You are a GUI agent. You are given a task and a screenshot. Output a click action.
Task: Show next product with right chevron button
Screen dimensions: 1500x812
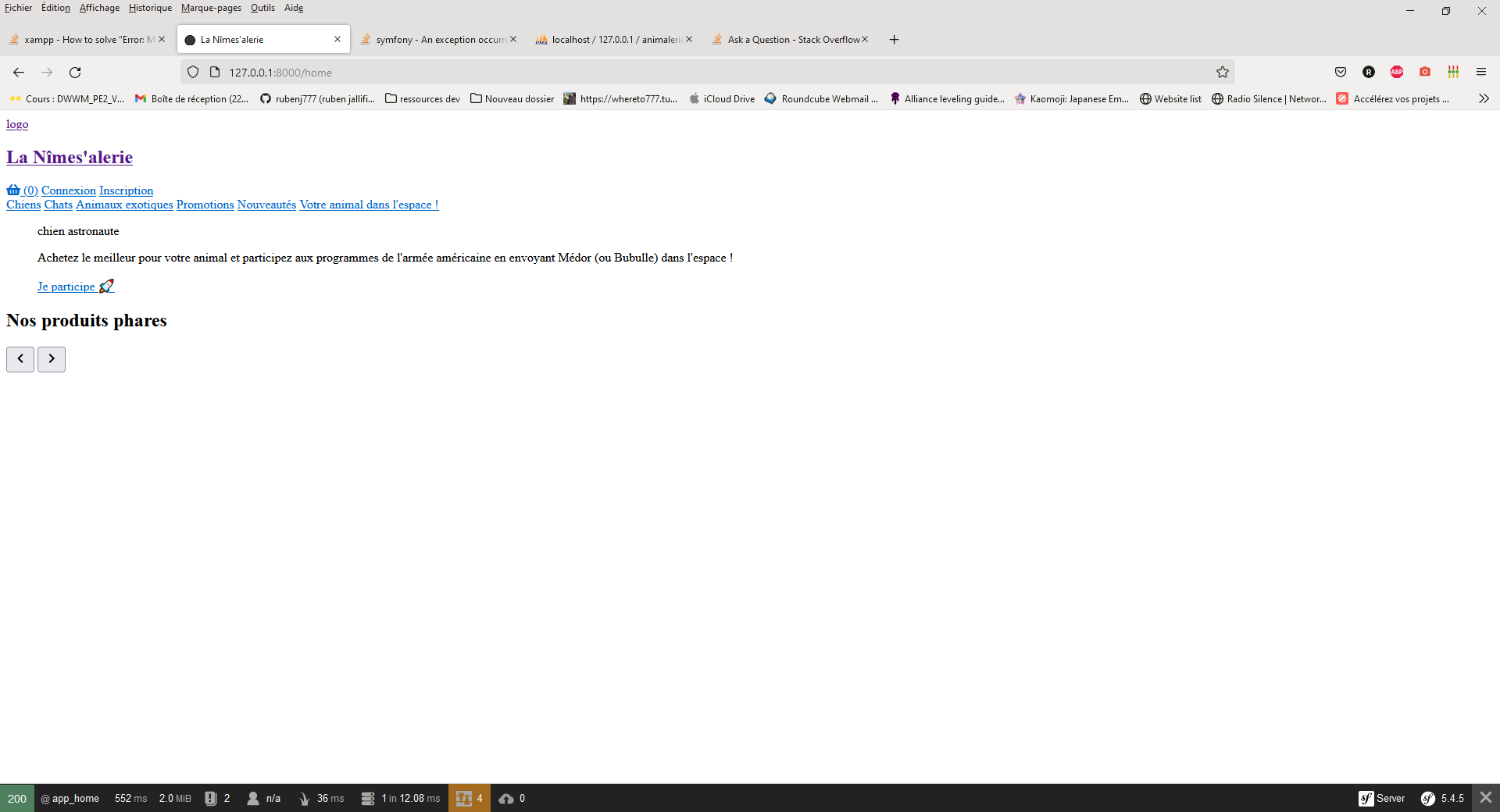[52, 359]
